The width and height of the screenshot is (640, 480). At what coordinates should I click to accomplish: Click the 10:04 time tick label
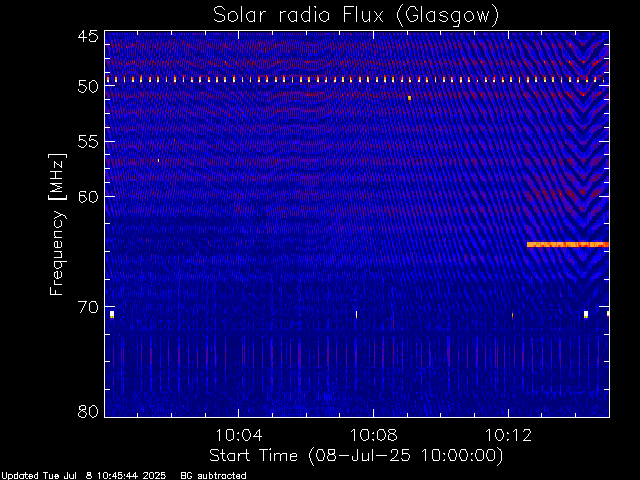(x=238, y=435)
